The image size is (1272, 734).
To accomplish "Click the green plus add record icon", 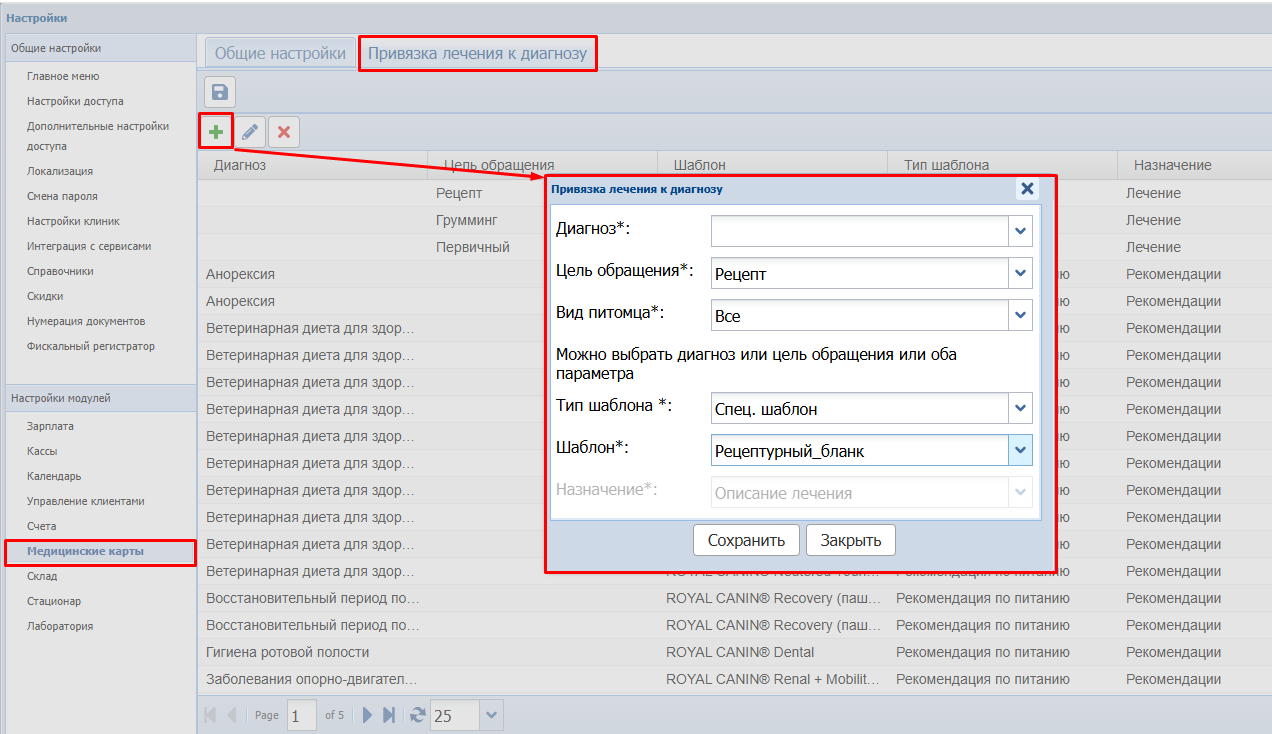I will (x=216, y=131).
